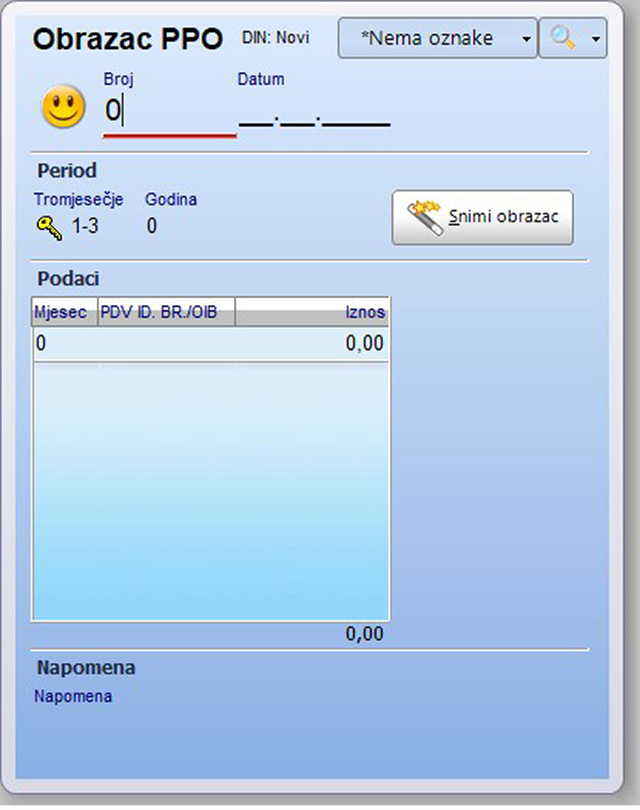This screenshot has height=810, width=640.
Task: Click the total 0,00 below the table
Action: click(x=364, y=634)
